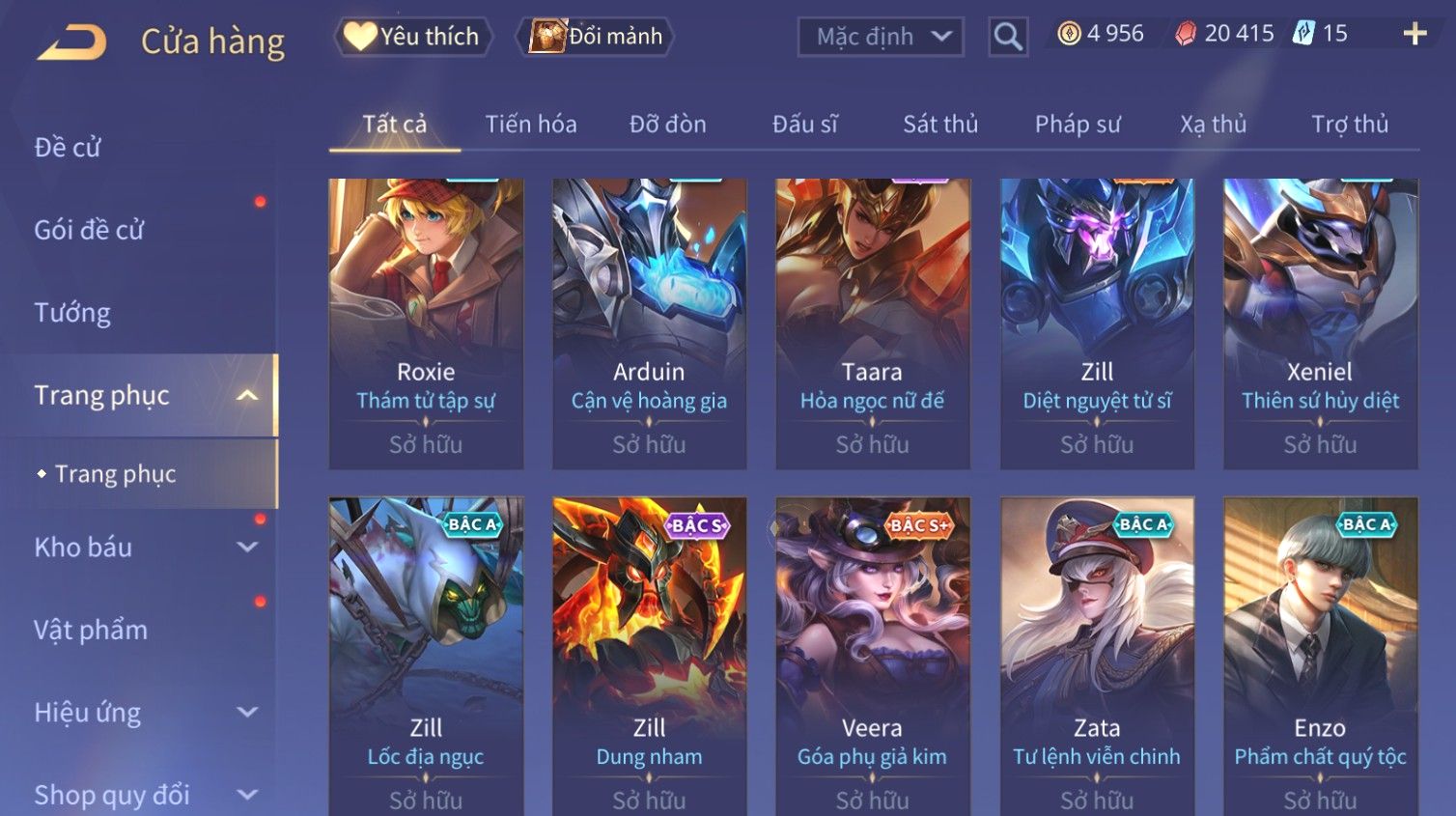Go to Gói đề cử section
This screenshot has height=816, width=1456.
pyautogui.click(x=89, y=230)
